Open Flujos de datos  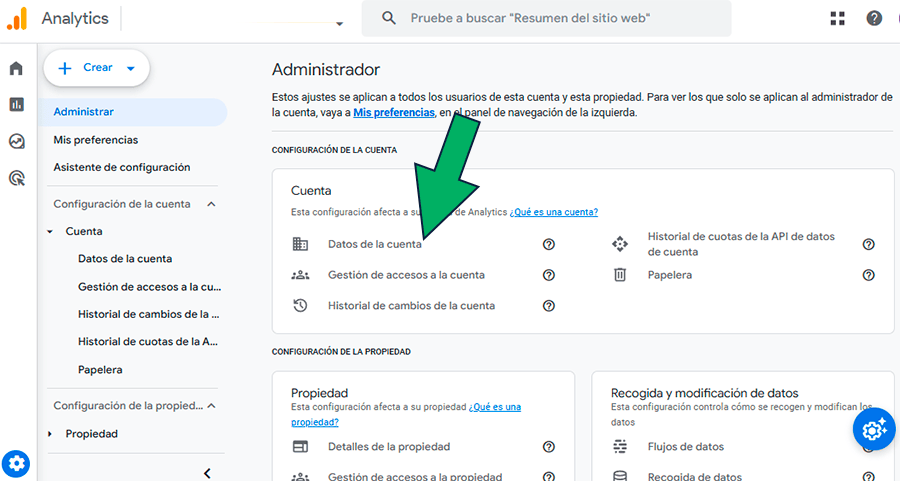686,447
